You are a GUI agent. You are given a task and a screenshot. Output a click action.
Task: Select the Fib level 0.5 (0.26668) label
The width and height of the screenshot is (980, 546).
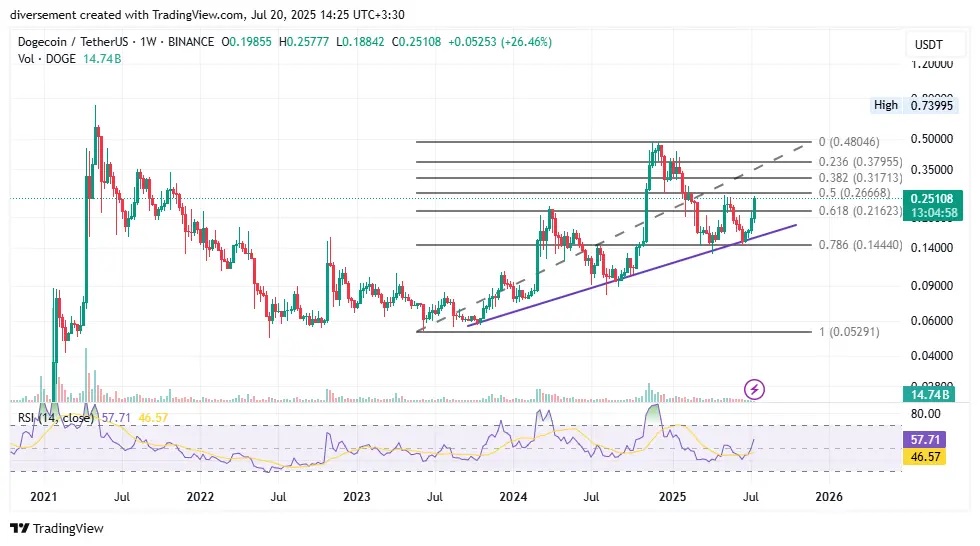(854, 192)
